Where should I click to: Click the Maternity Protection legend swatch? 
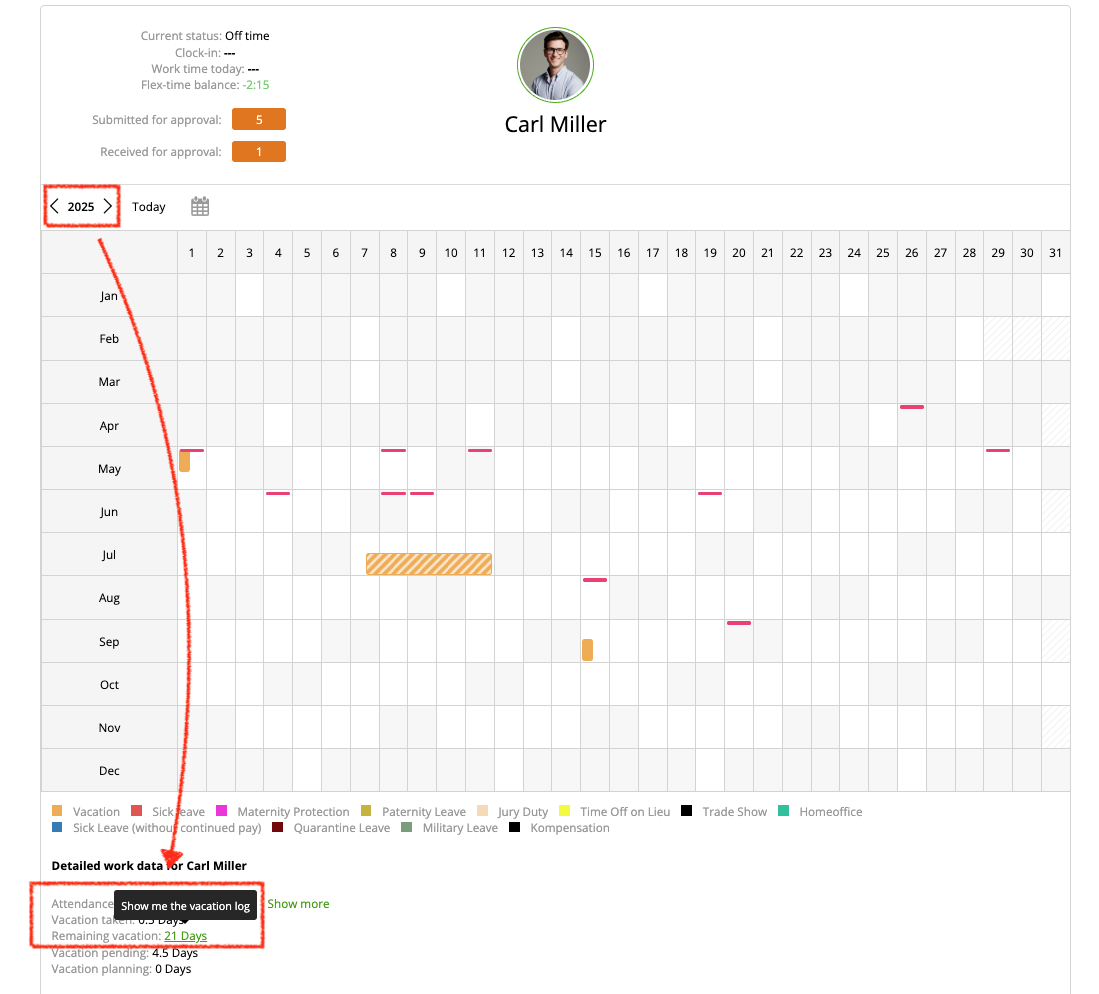(222, 812)
